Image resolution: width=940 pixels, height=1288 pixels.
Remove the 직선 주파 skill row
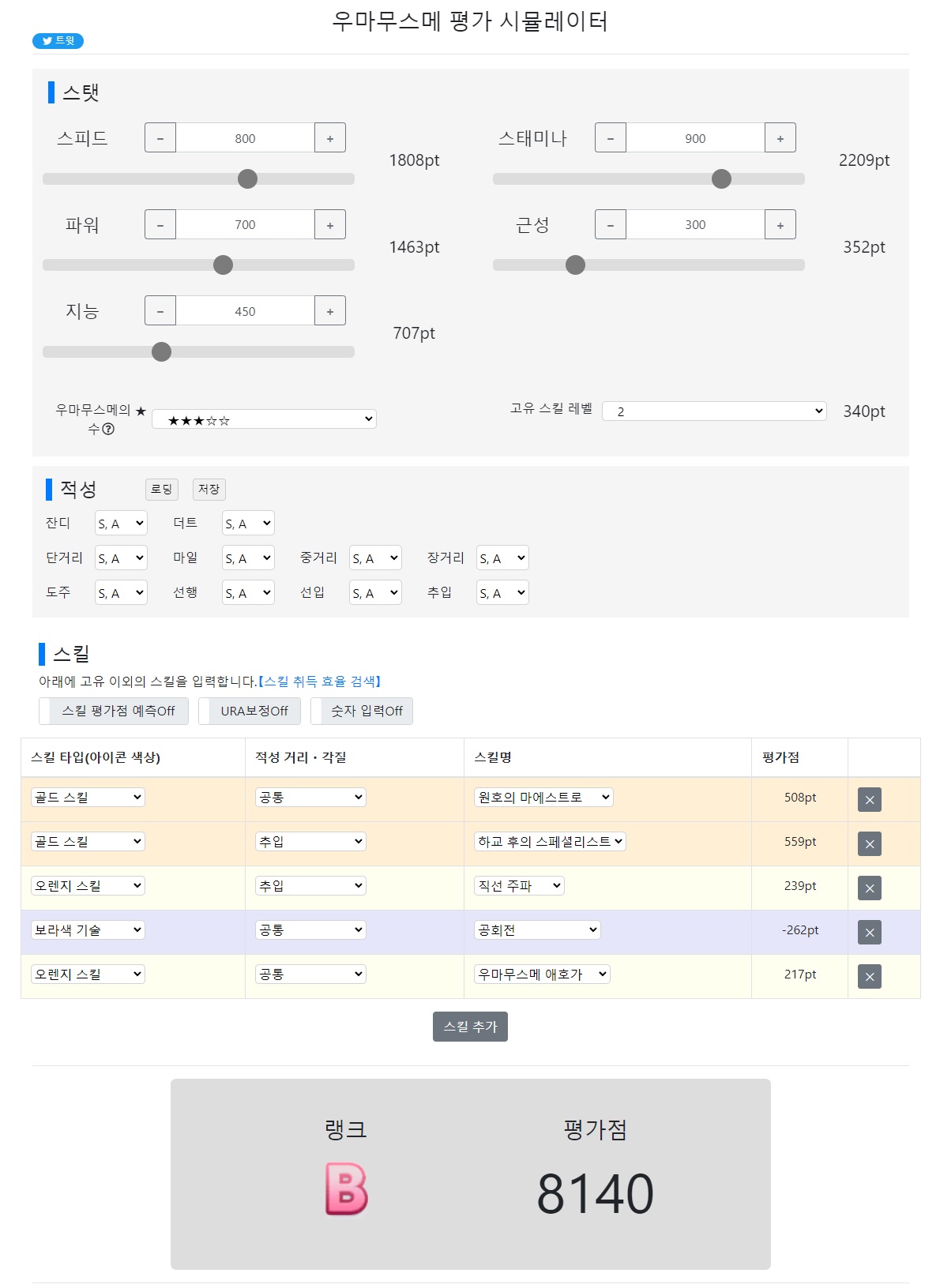click(870, 888)
